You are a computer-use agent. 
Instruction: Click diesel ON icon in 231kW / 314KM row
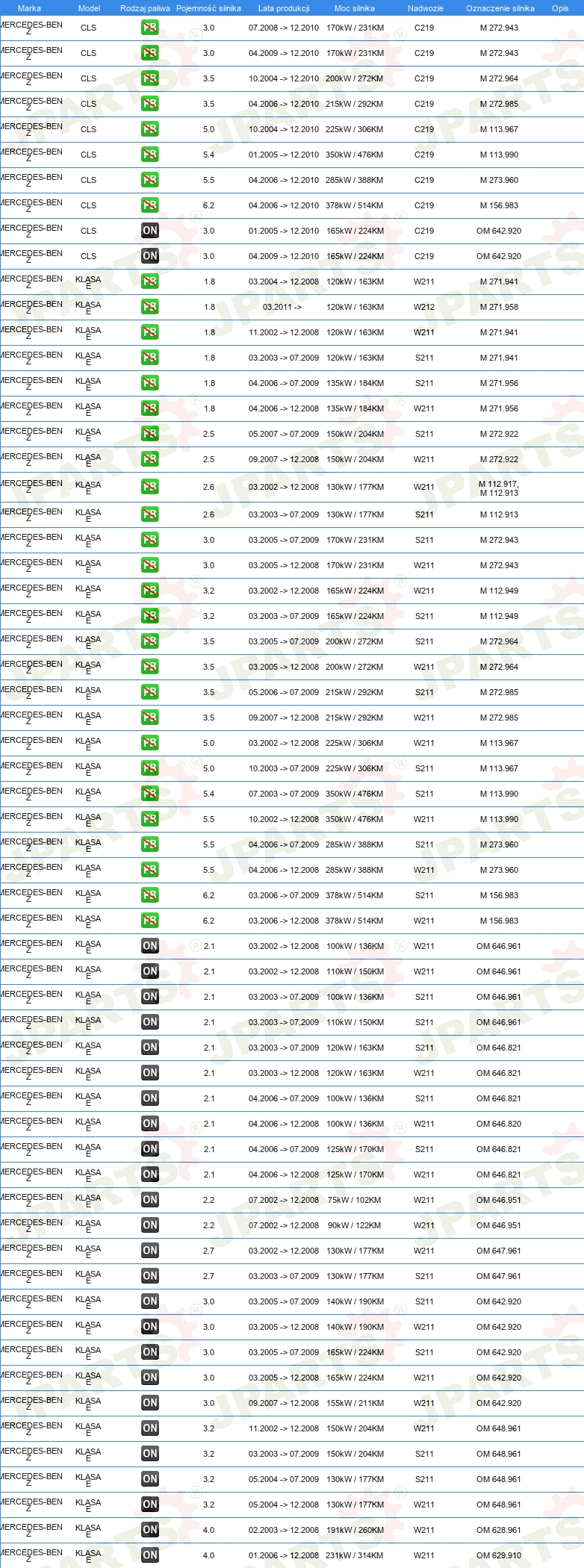150,1555
